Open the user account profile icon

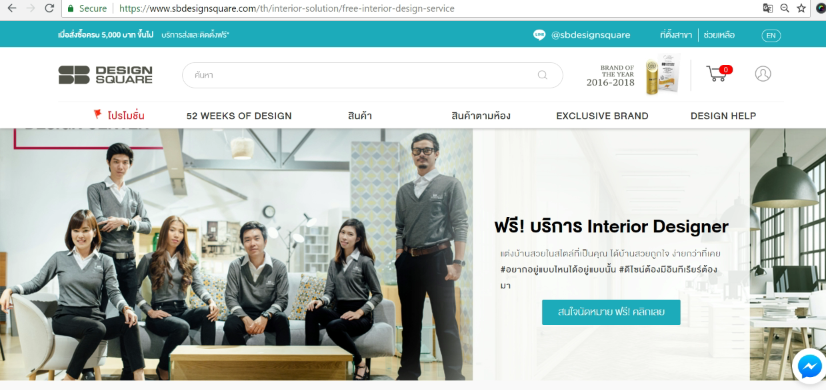tap(763, 73)
